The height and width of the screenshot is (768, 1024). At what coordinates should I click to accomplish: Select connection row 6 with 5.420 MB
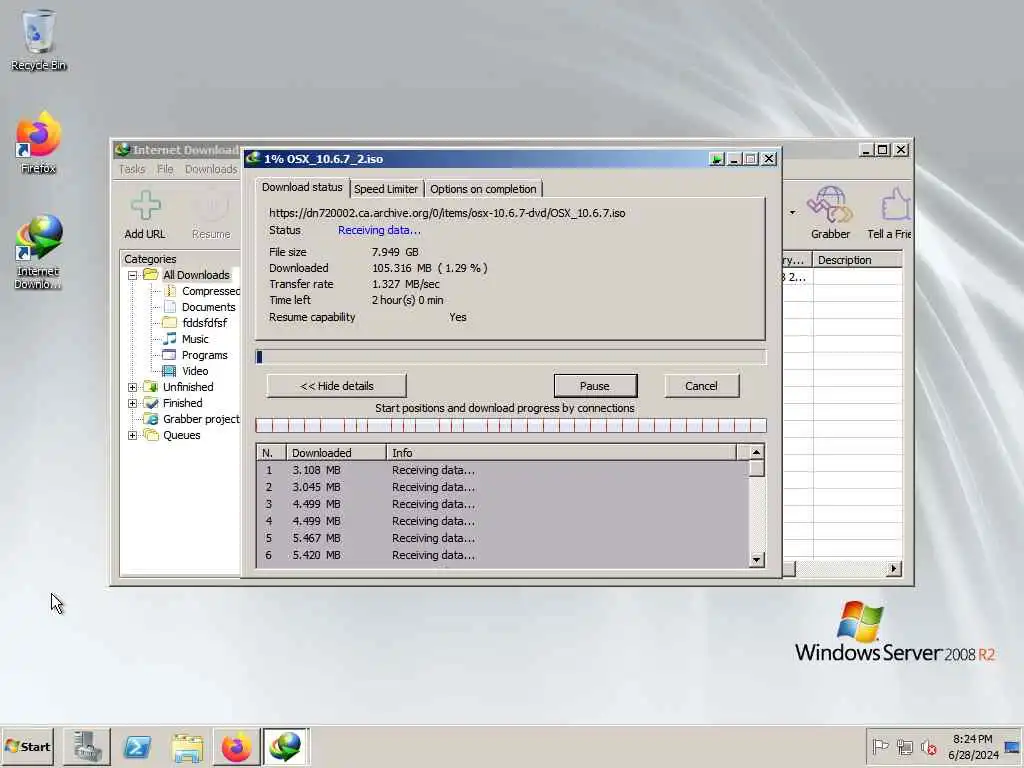(x=503, y=555)
